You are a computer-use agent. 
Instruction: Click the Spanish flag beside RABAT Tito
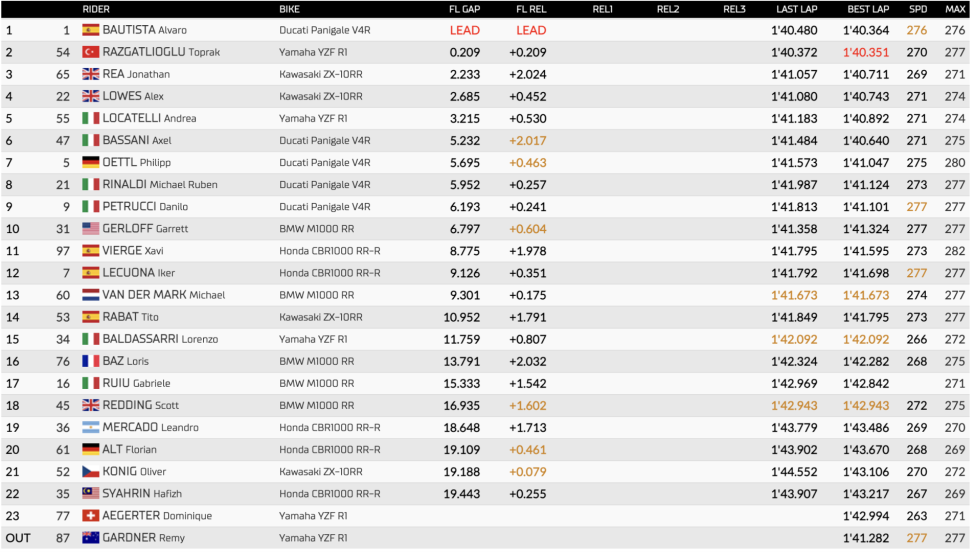coord(91,317)
